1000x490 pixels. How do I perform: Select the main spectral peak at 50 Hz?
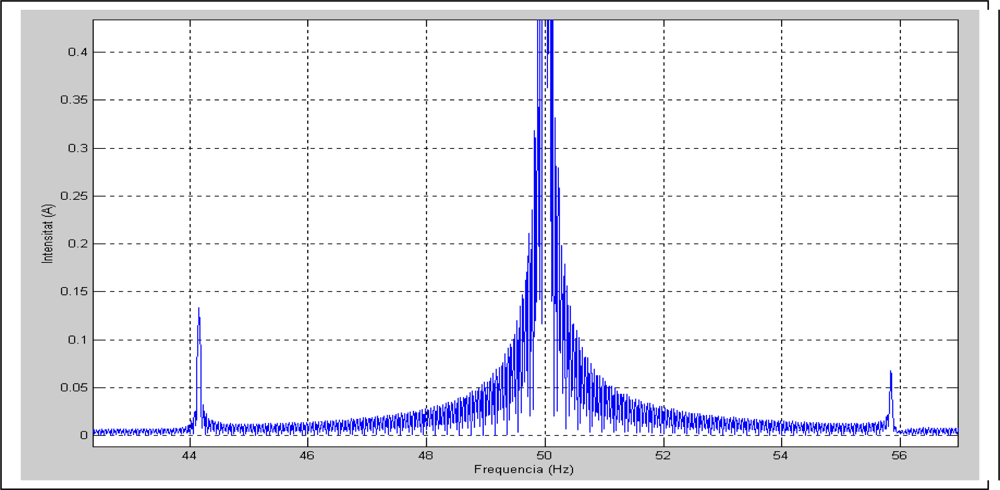[x=546, y=60]
